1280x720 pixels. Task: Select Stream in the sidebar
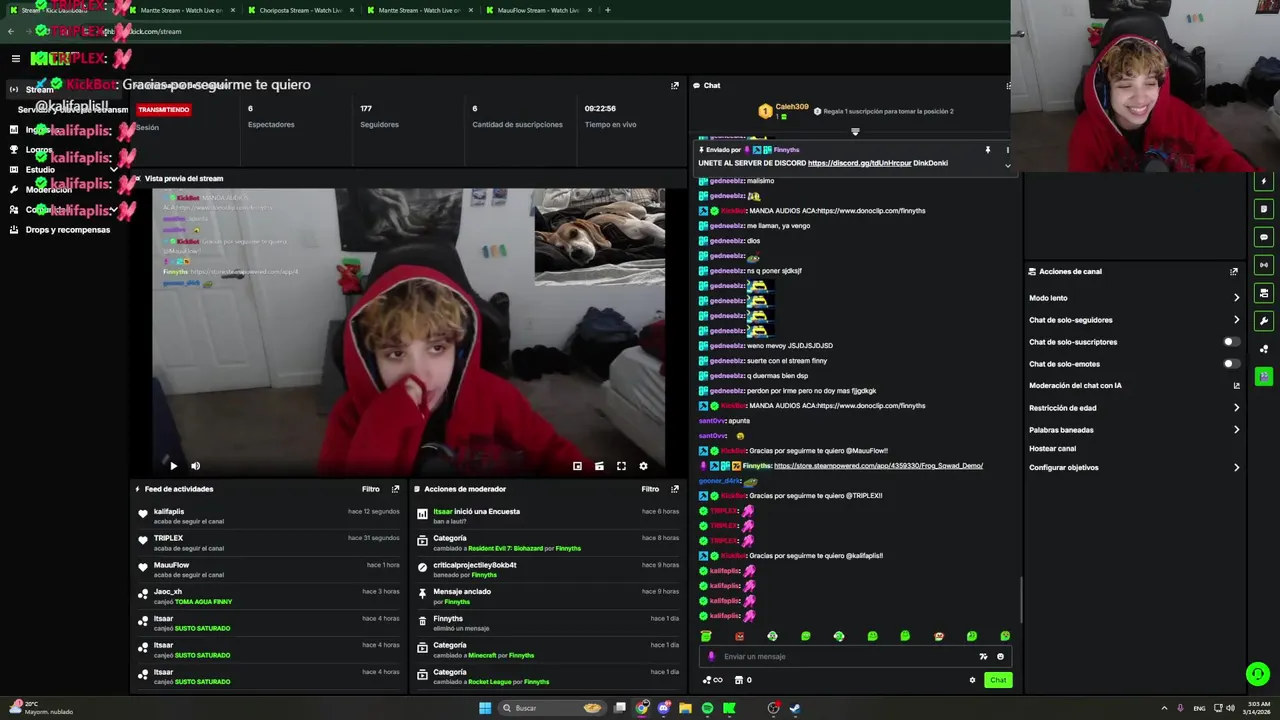(65, 90)
